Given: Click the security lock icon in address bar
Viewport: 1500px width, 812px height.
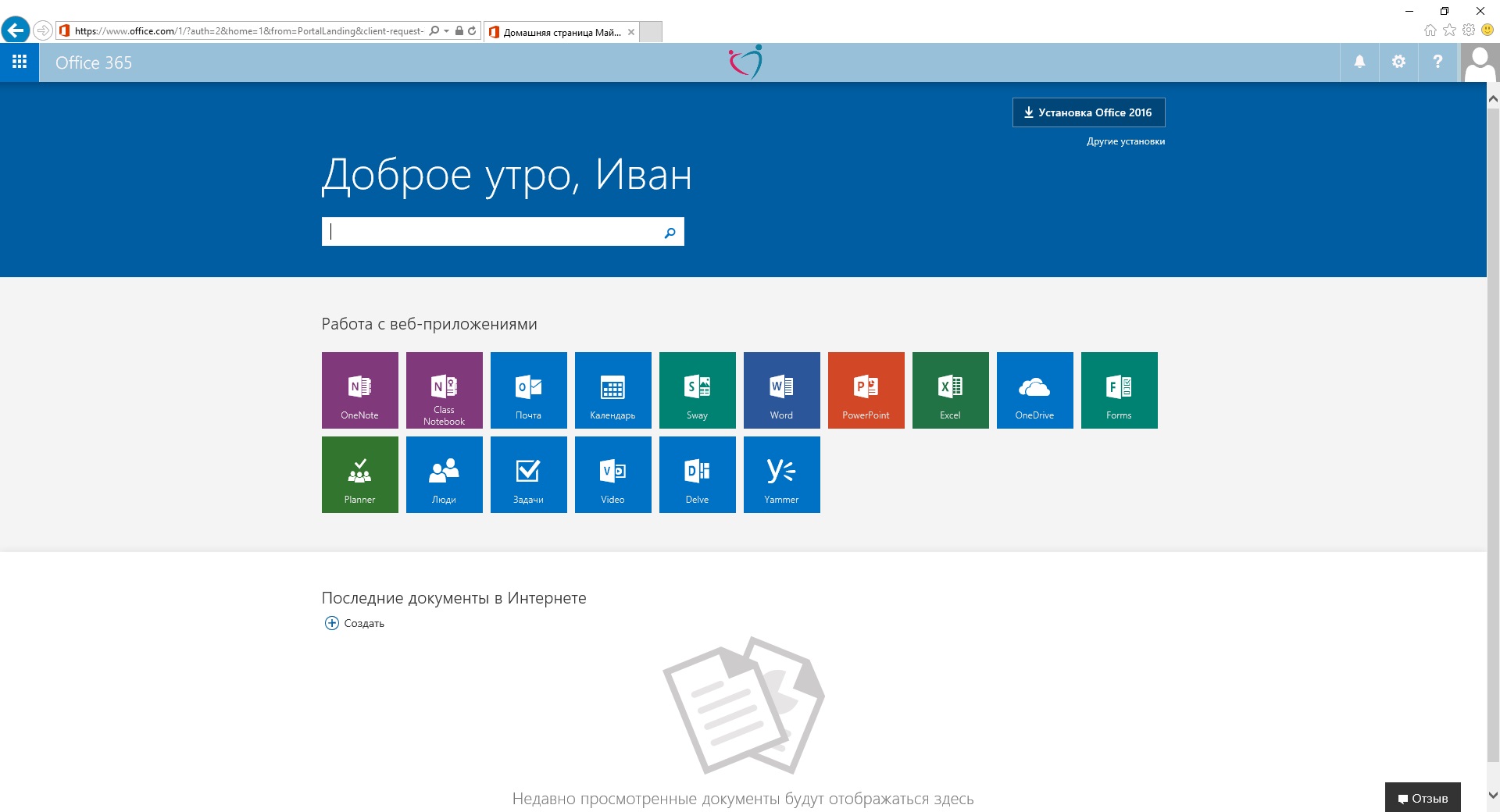Looking at the screenshot, I should [x=459, y=30].
